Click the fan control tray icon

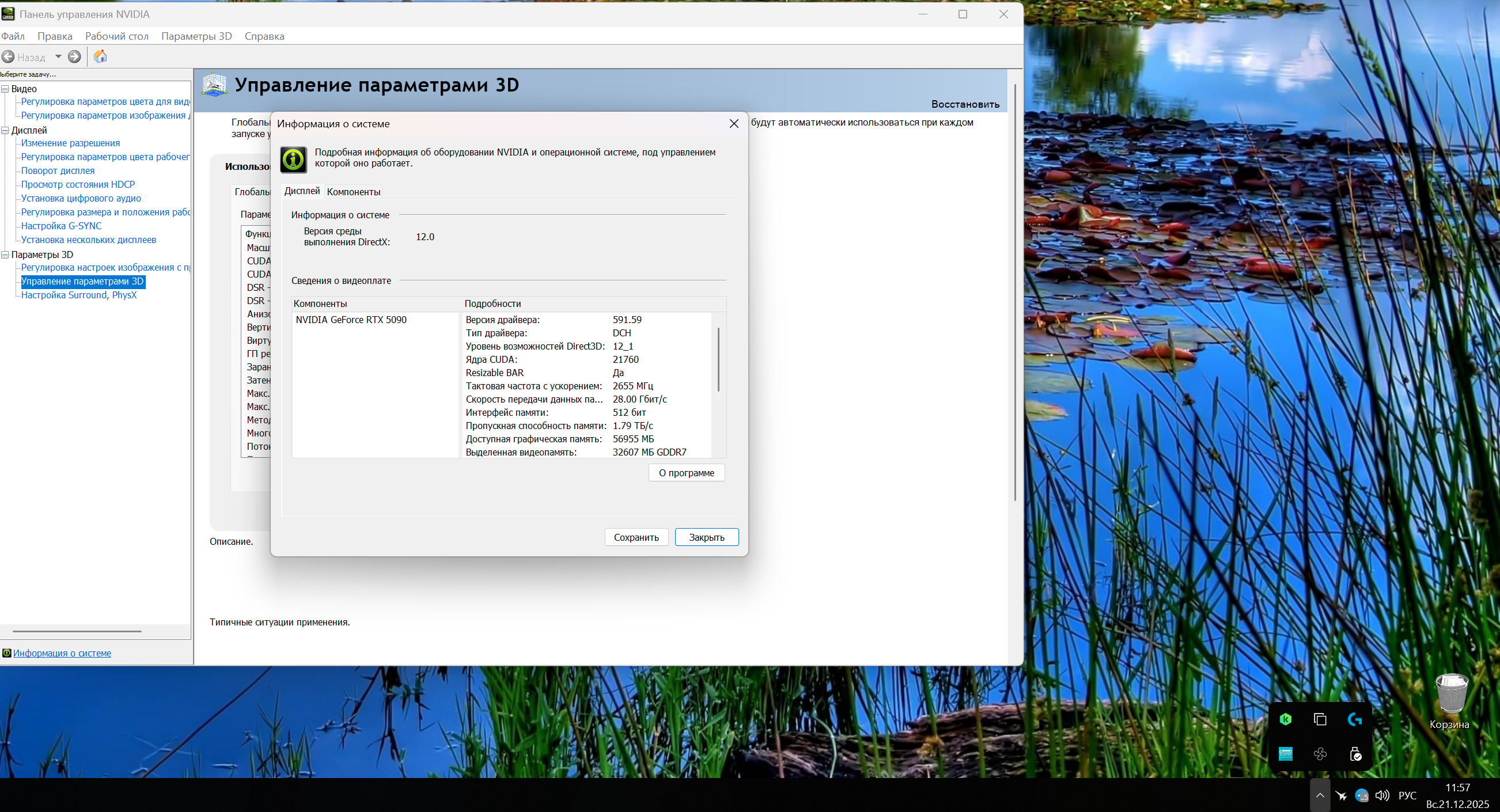tap(1320, 754)
